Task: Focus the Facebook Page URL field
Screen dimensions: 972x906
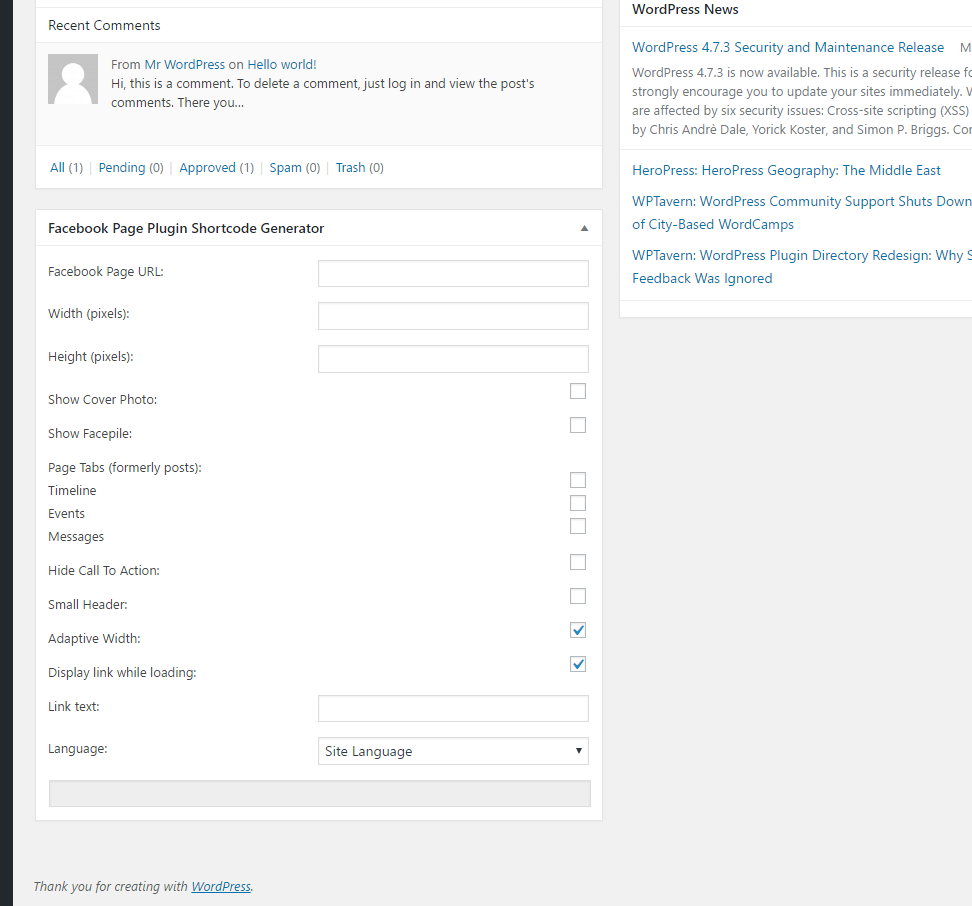Action: point(453,273)
